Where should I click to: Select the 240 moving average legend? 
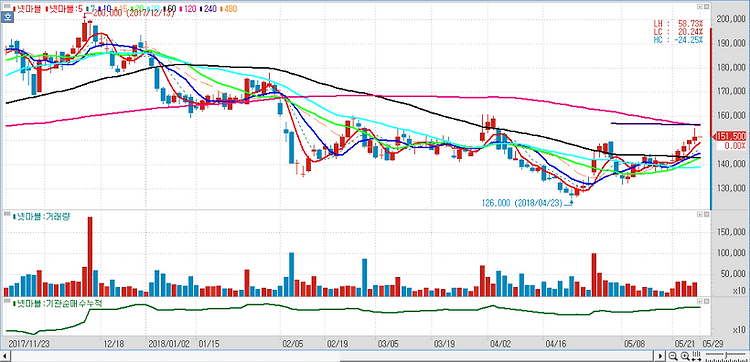[209, 9]
